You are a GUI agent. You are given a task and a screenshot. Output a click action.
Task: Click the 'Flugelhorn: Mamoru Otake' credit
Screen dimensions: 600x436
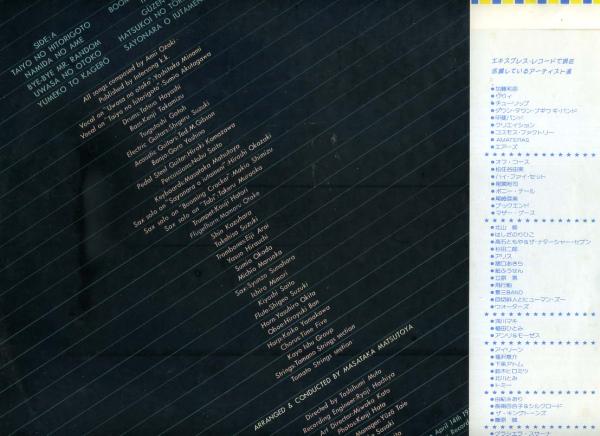[225, 215]
